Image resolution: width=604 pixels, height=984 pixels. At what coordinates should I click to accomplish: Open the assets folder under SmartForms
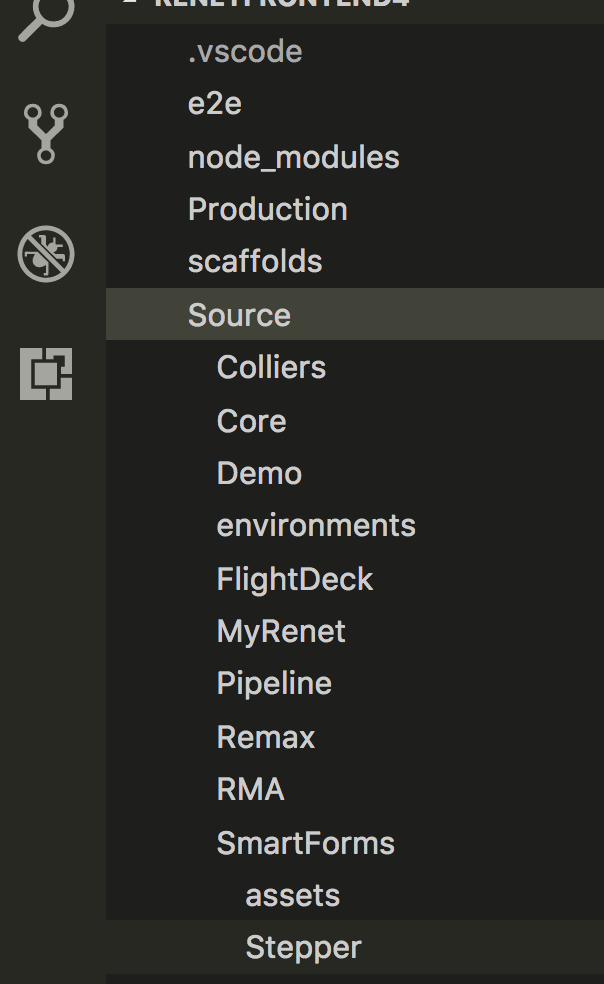(292, 894)
